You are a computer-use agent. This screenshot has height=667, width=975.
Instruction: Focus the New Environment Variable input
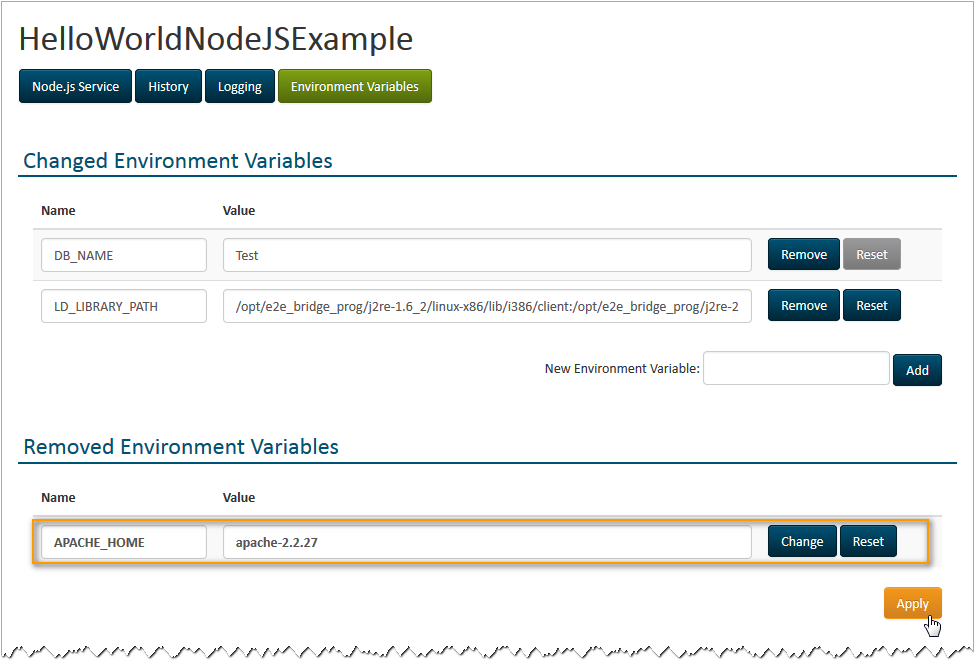coord(796,369)
